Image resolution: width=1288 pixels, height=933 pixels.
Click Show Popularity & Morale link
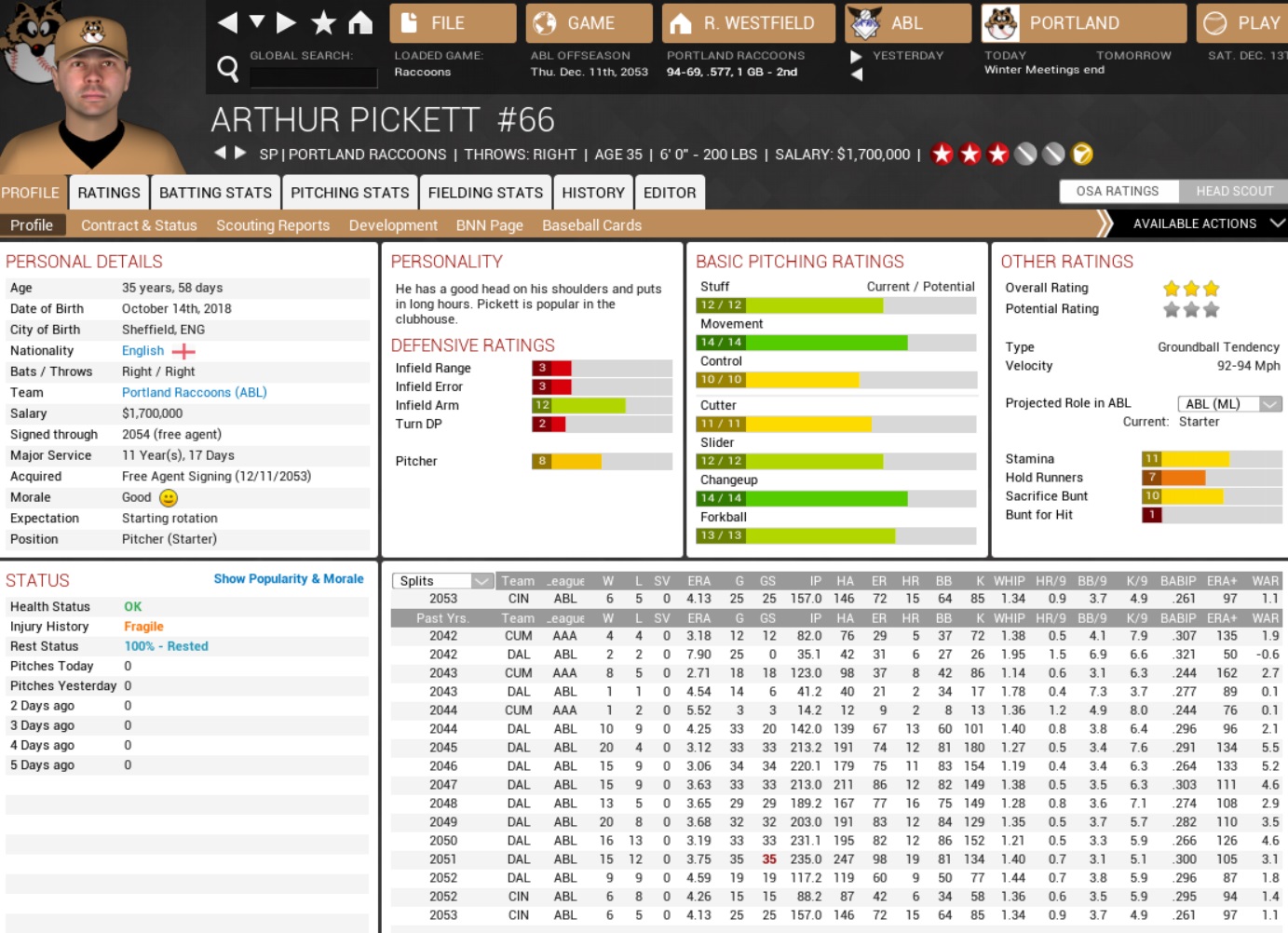tap(288, 579)
